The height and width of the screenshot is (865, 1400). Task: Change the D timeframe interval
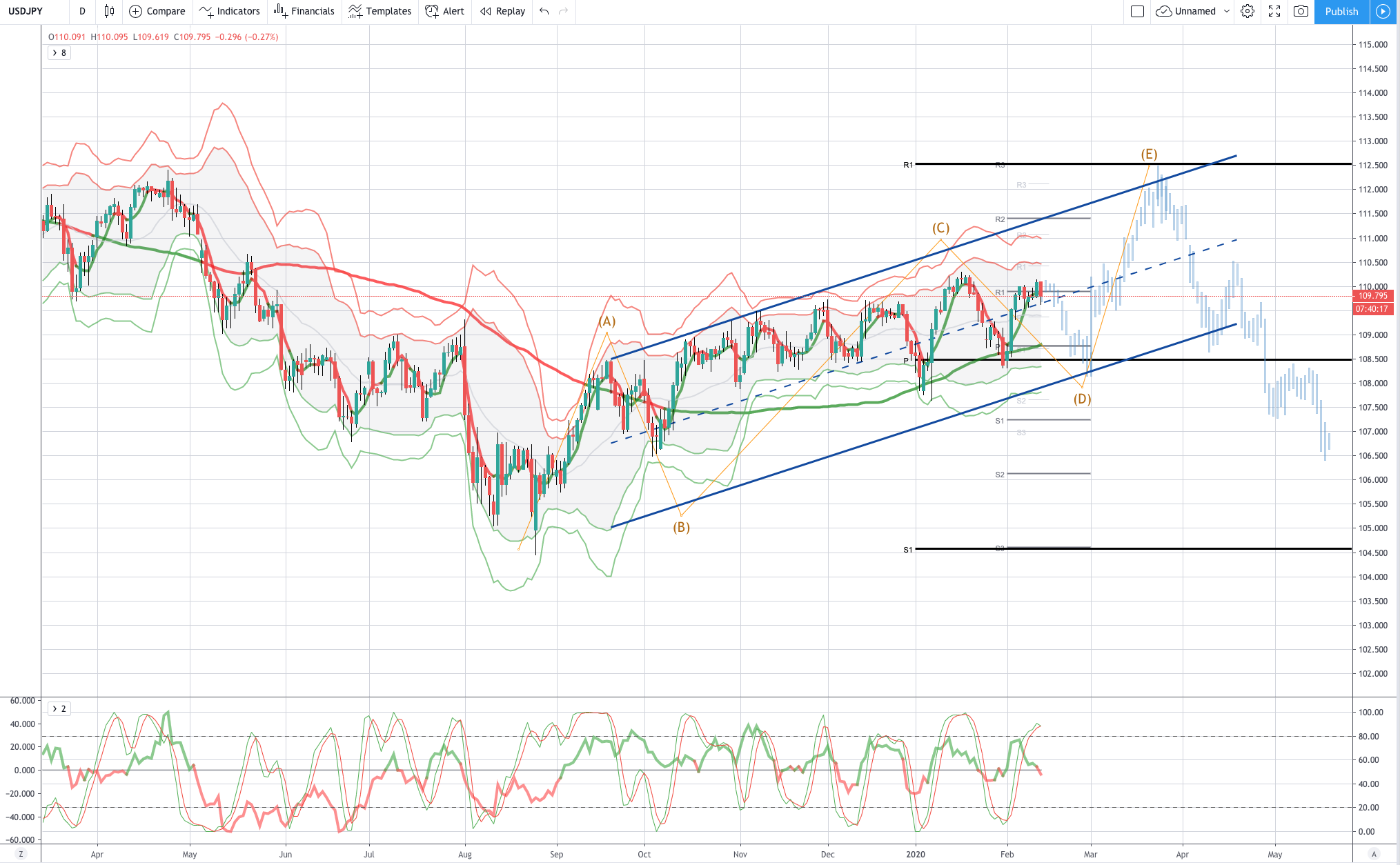(x=82, y=11)
